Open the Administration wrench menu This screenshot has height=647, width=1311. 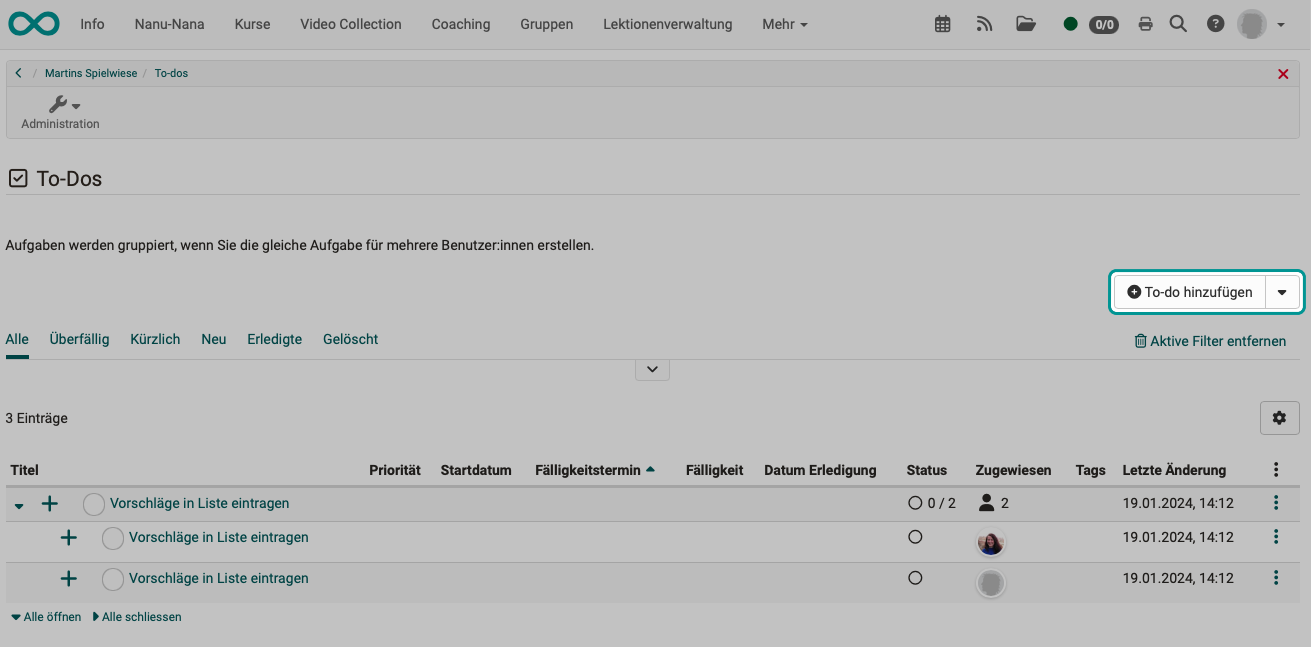click(x=62, y=105)
